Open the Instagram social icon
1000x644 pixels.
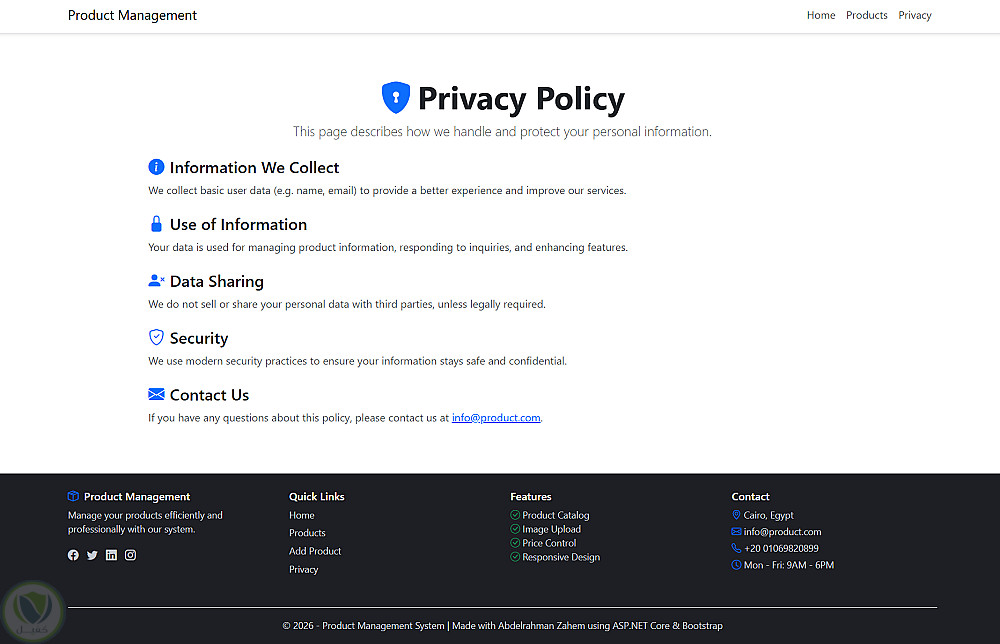point(130,555)
